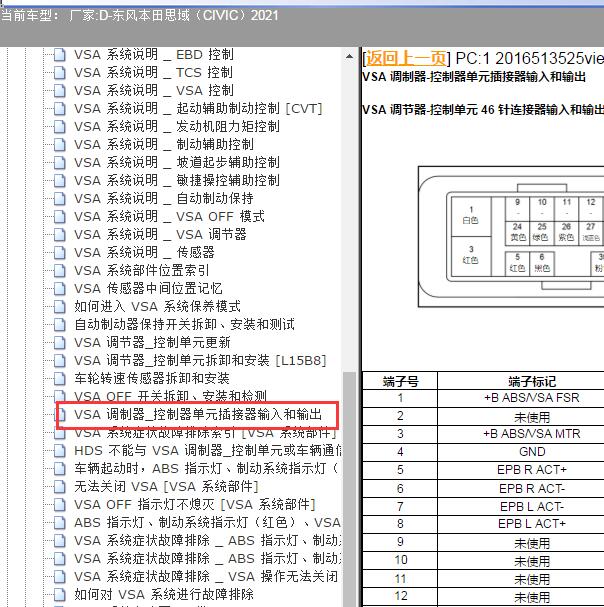Click page icon beside VSA 系统部件位置索引
The width and height of the screenshot is (604, 607).
coord(59,271)
